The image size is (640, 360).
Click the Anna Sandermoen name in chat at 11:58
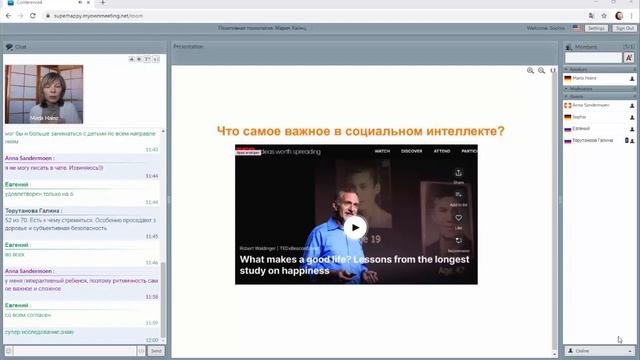[28, 271]
